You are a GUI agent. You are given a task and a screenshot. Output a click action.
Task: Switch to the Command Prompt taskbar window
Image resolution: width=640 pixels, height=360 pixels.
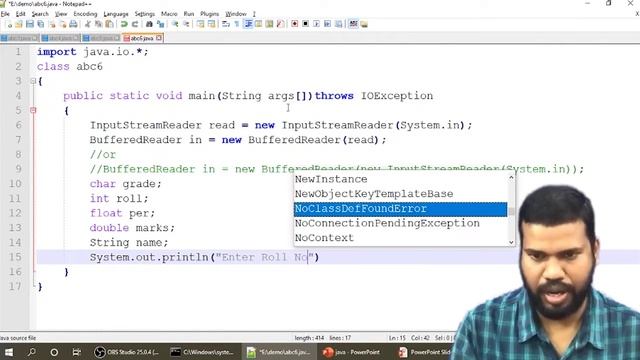point(203,352)
